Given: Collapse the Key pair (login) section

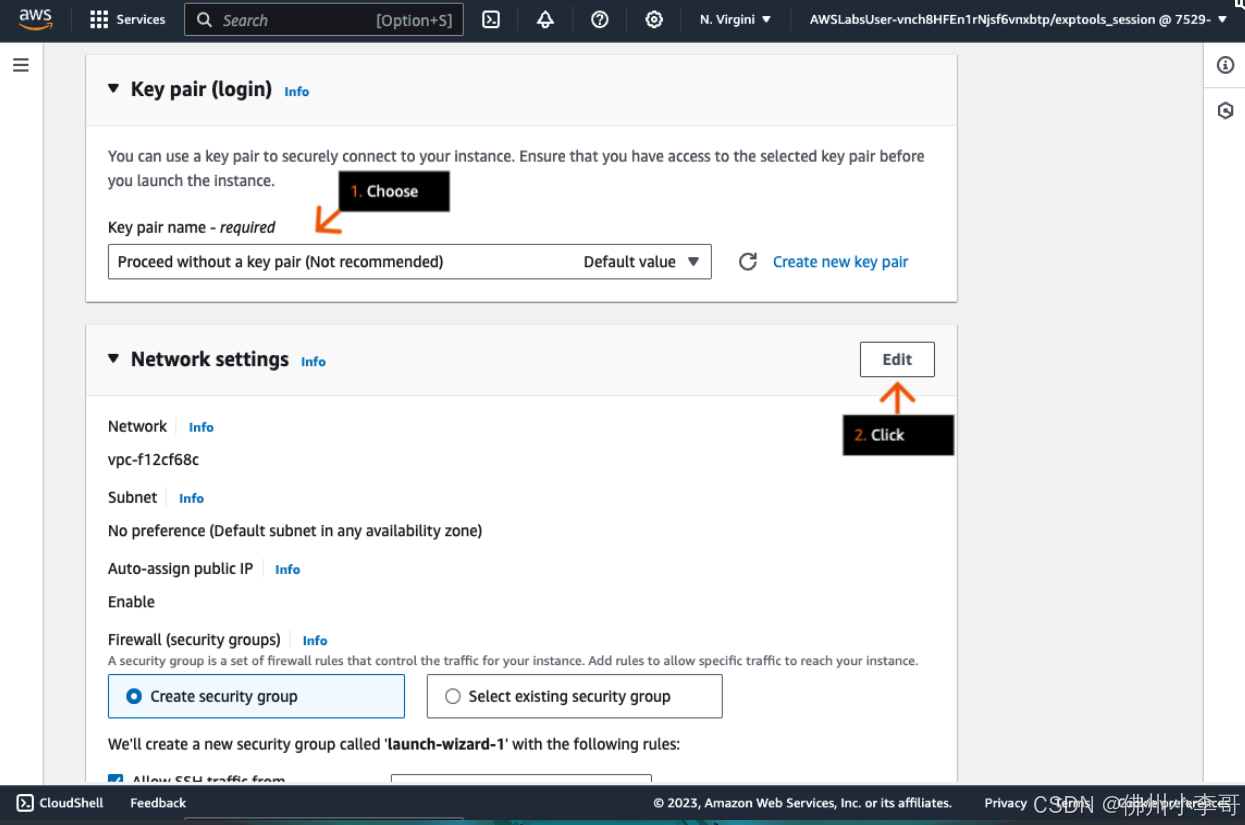Looking at the screenshot, I should pyautogui.click(x=114, y=89).
